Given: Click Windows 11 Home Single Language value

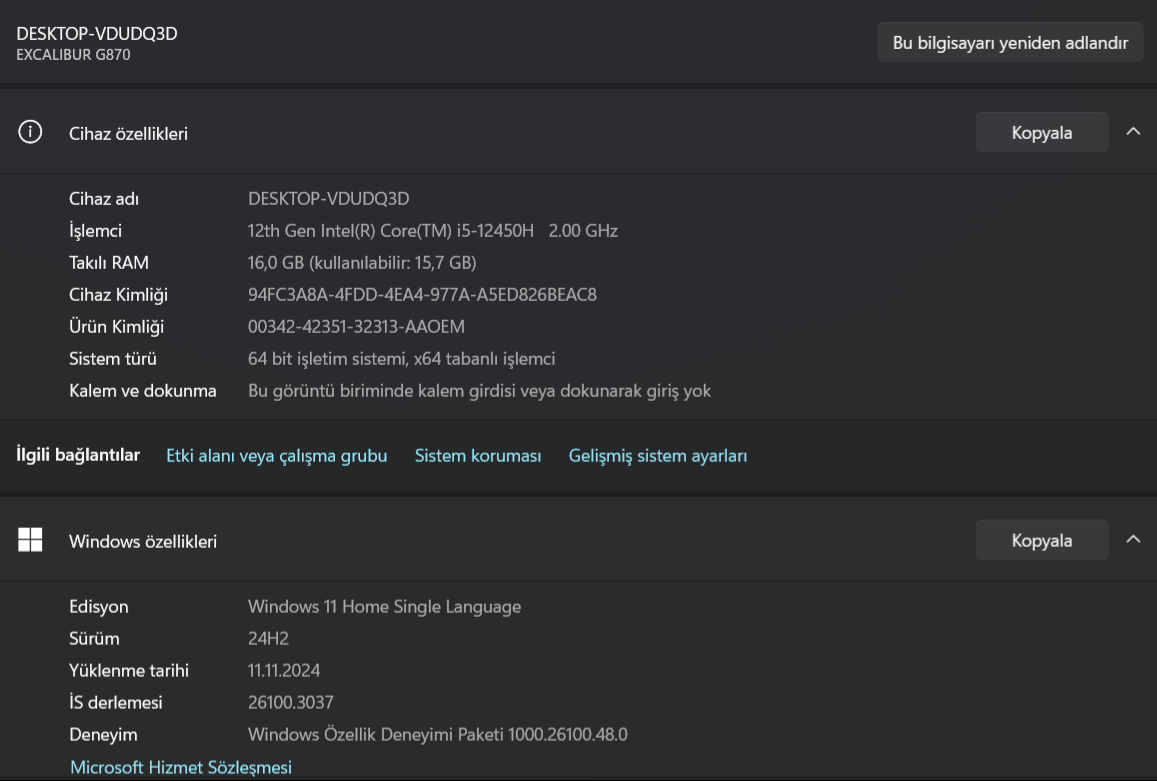Looking at the screenshot, I should (x=384, y=606).
